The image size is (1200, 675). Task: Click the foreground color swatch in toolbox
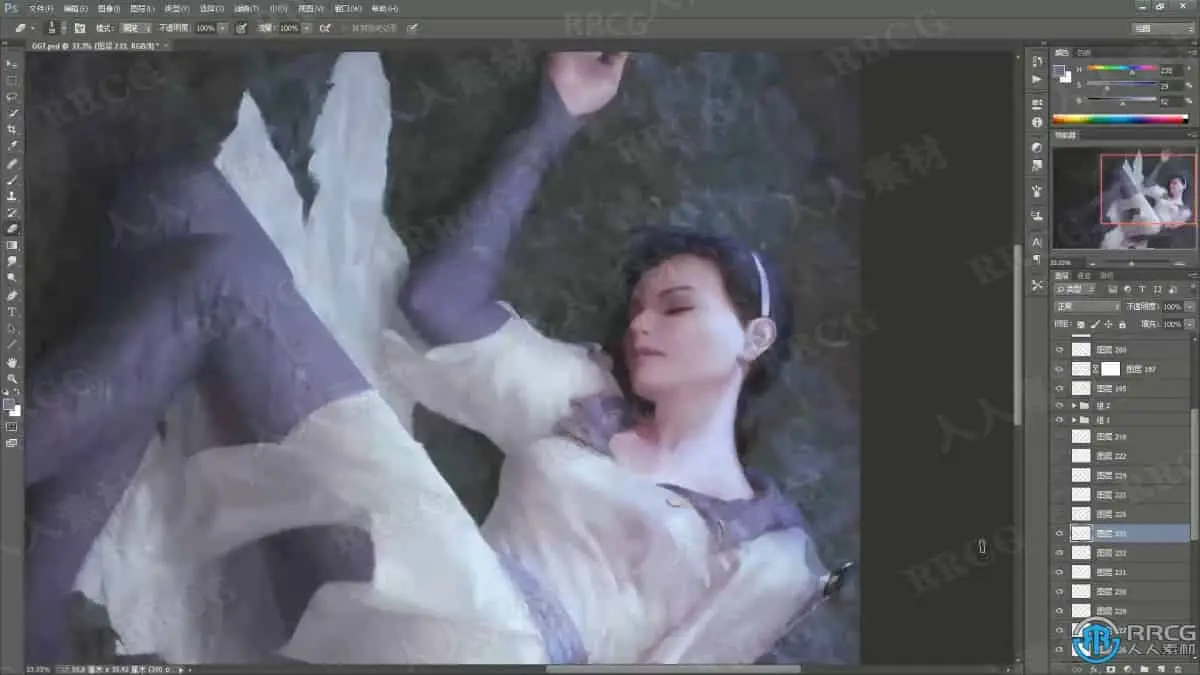click(9, 404)
